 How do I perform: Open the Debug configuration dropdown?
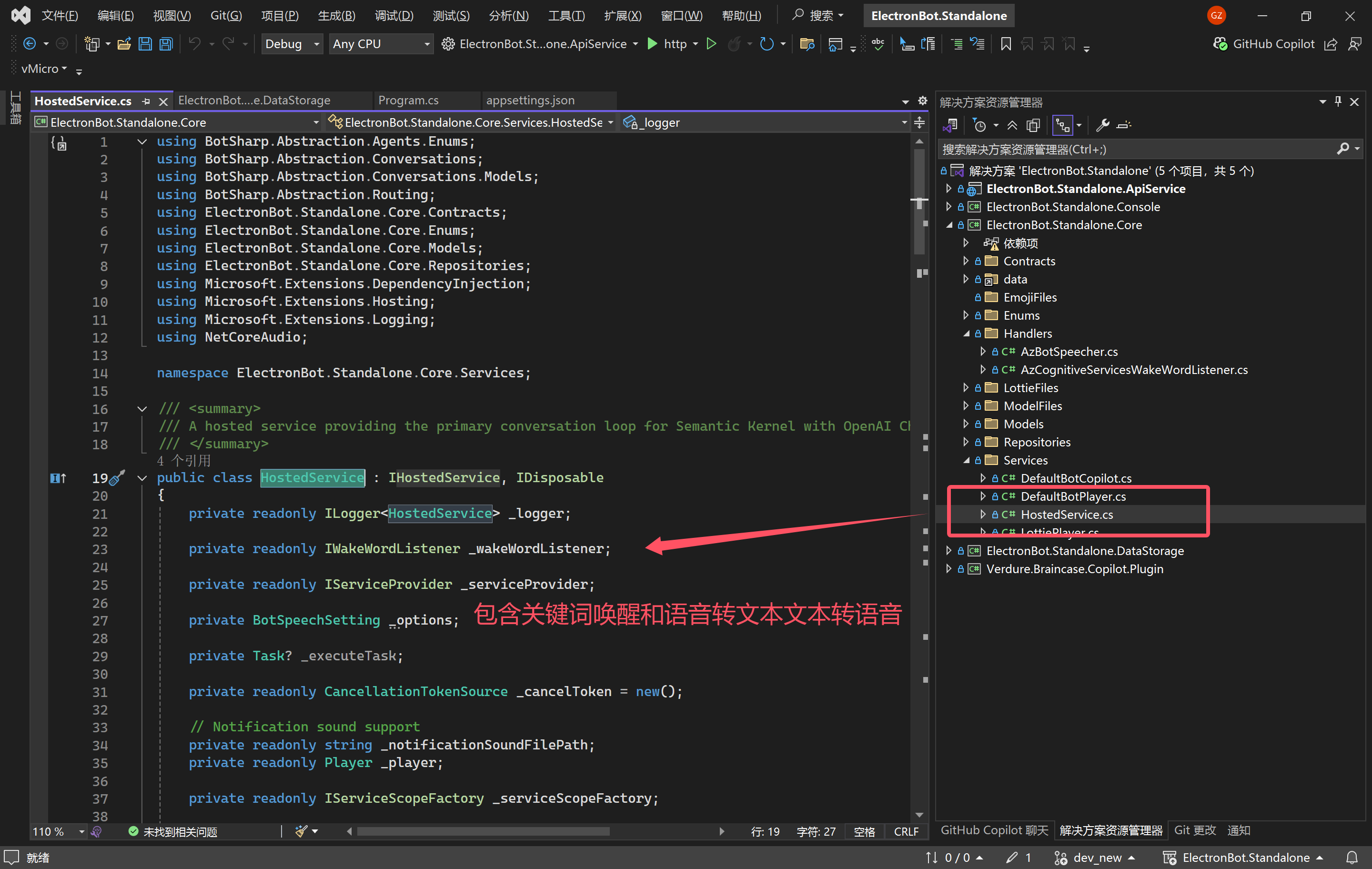[293, 44]
